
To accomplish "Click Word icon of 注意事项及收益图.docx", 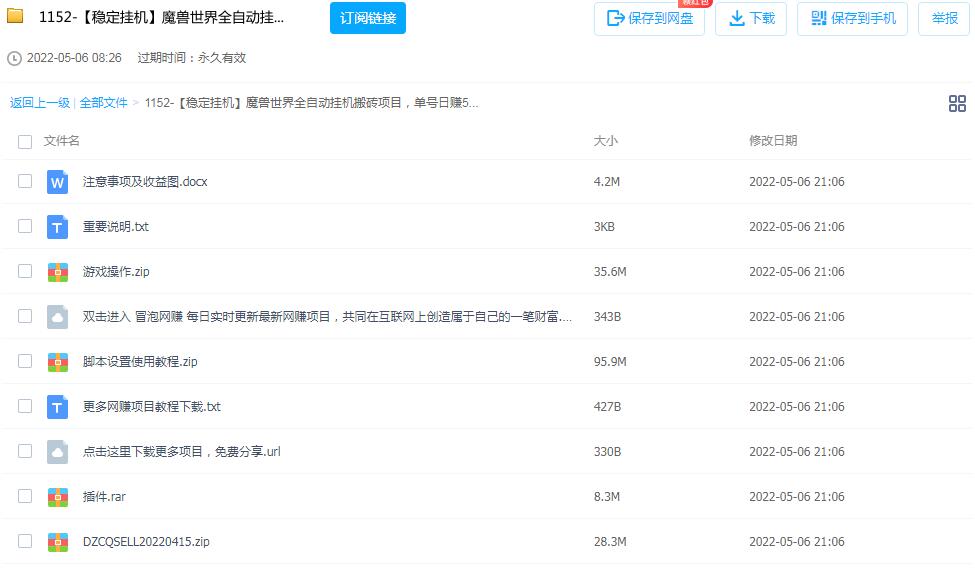I will click(58, 182).
